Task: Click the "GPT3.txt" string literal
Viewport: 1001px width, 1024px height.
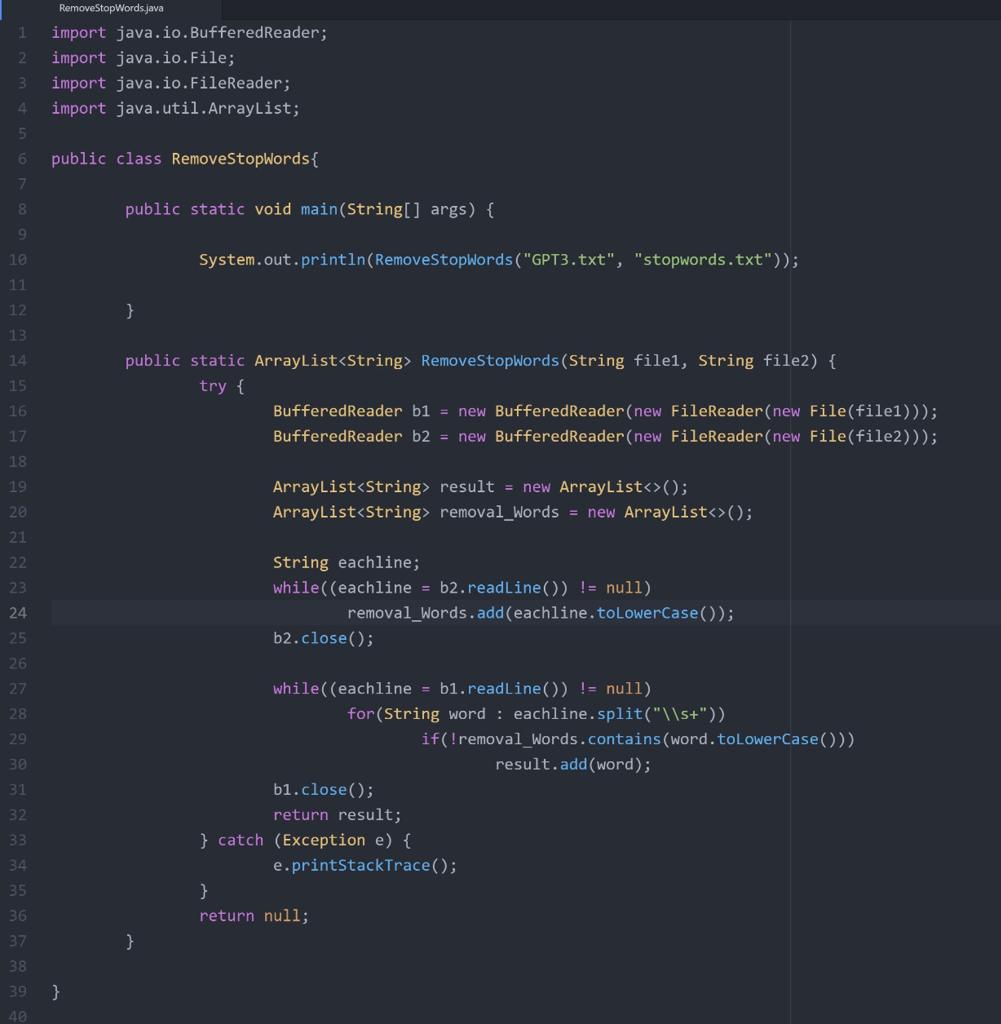Action: 568,260
